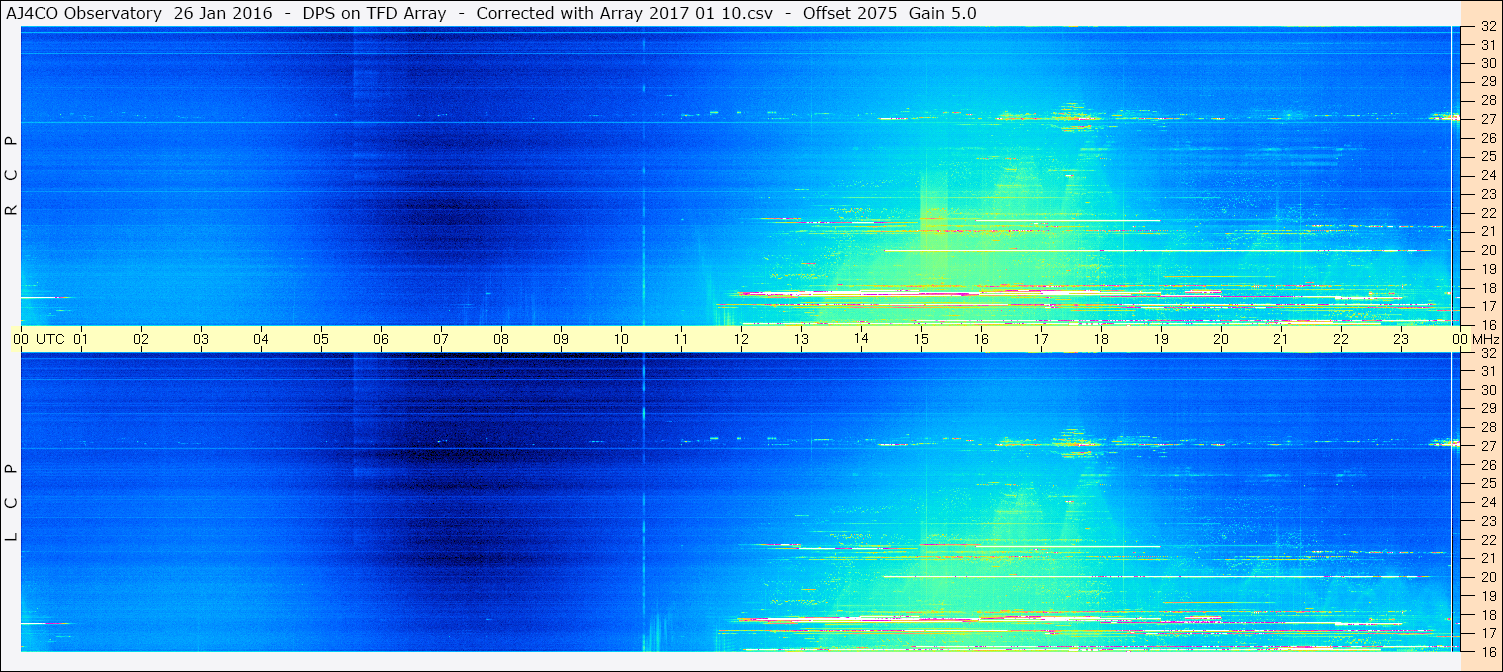Click the 'MHz' label on time axis

tap(1484, 339)
